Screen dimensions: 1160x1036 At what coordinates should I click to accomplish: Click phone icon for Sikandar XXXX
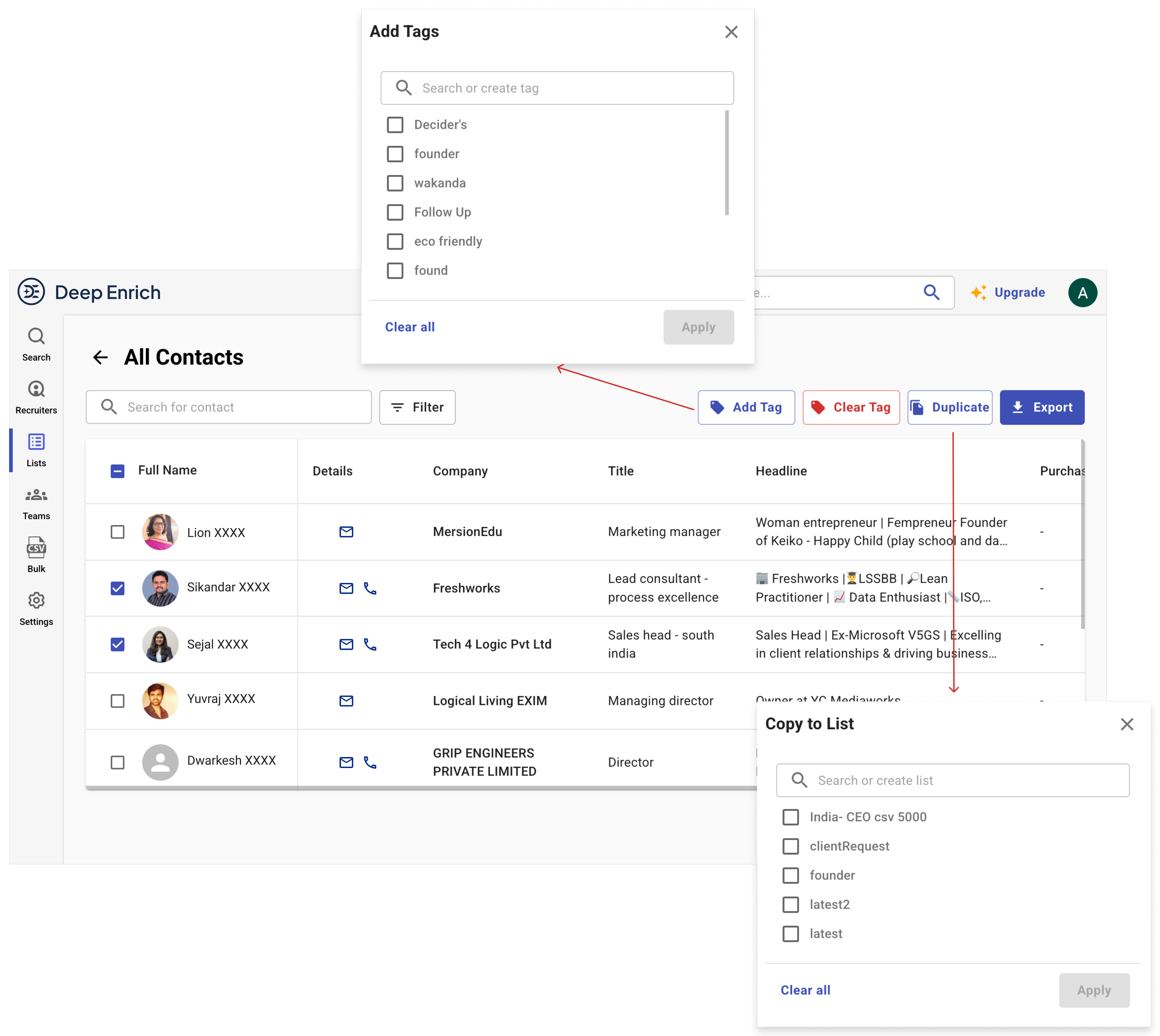pos(370,588)
